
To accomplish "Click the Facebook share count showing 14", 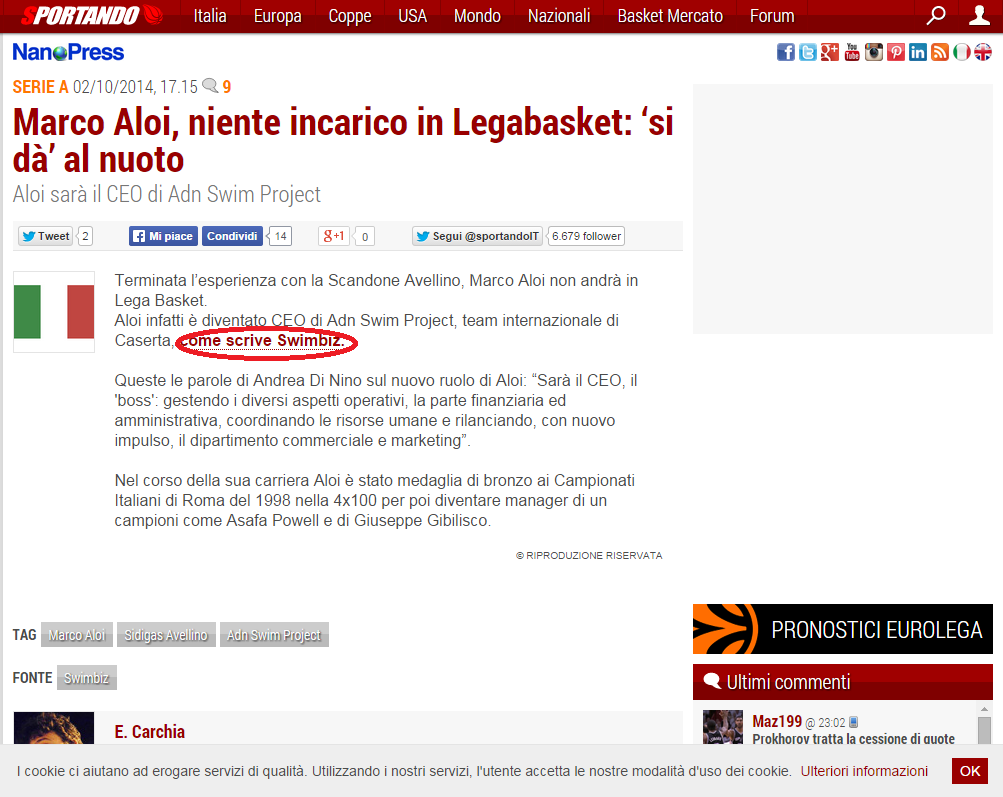I will 280,236.
